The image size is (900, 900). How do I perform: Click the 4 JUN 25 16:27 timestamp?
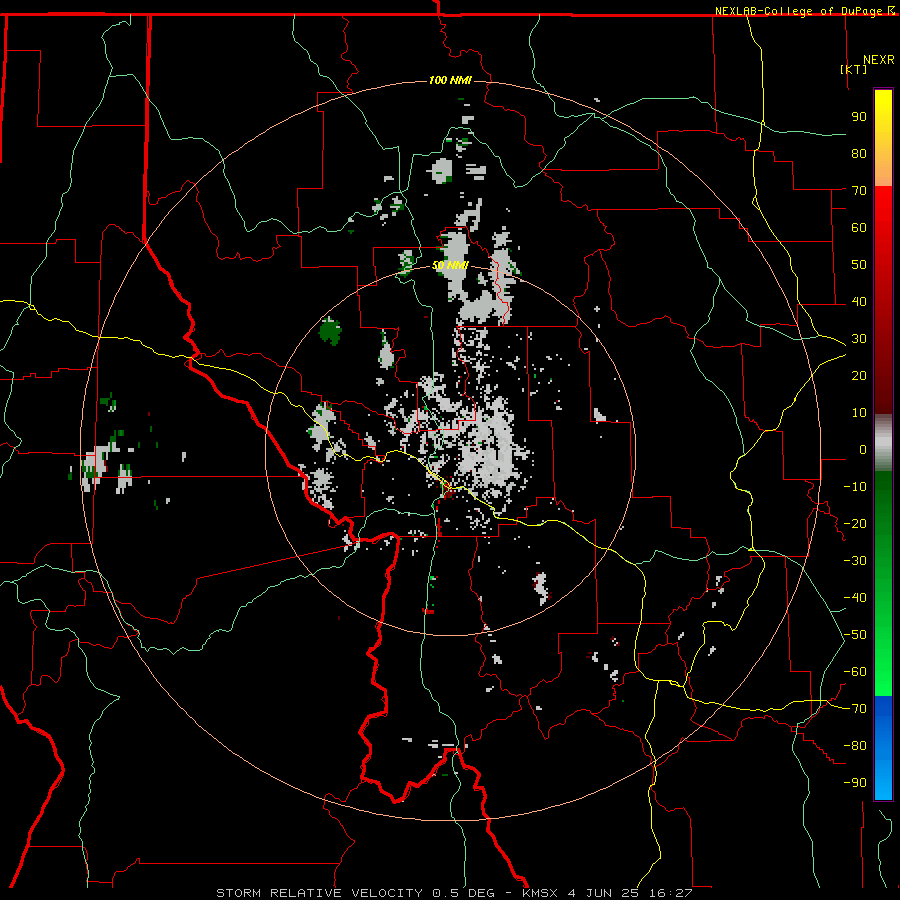coord(630,893)
